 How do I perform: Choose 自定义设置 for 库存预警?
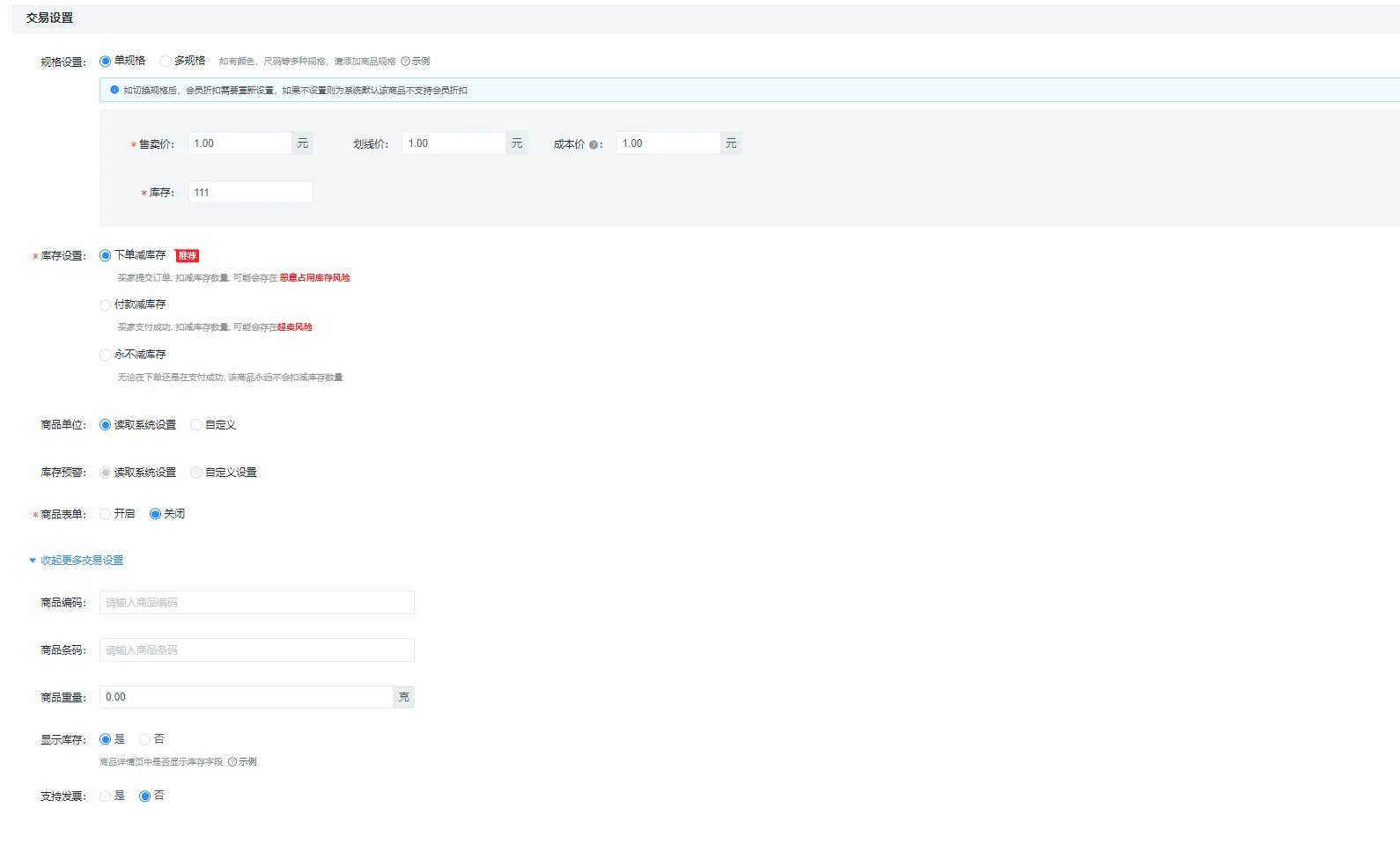pyautogui.click(x=196, y=473)
